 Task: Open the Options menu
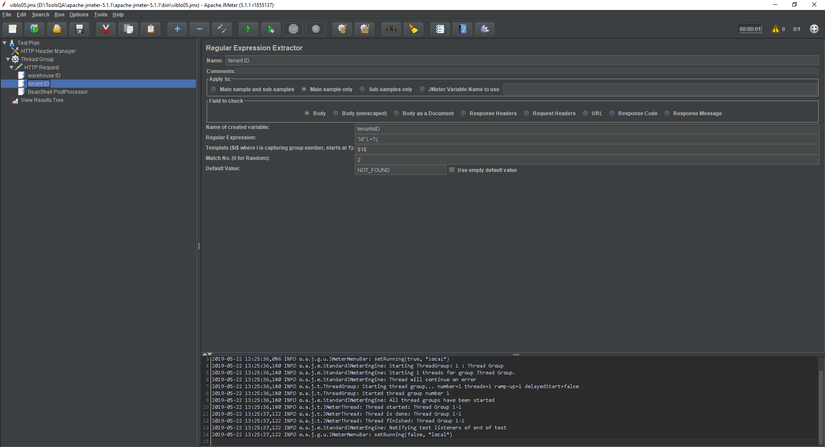point(79,15)
